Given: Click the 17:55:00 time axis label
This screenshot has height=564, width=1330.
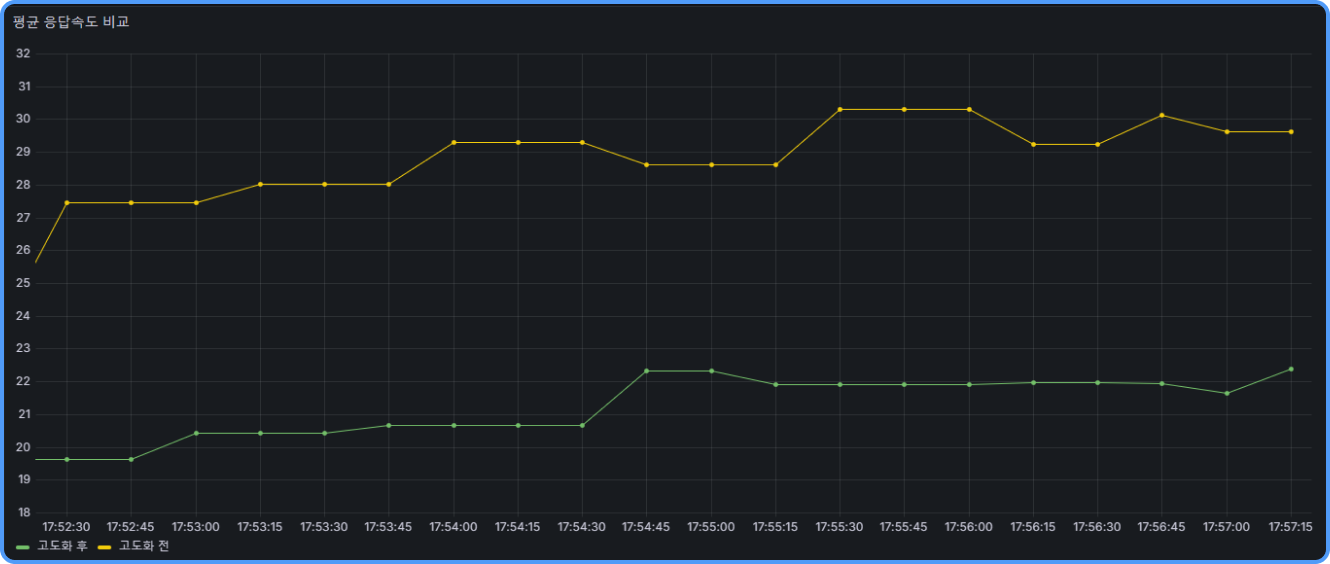Looking at the screenshot, I should (711, 527).
